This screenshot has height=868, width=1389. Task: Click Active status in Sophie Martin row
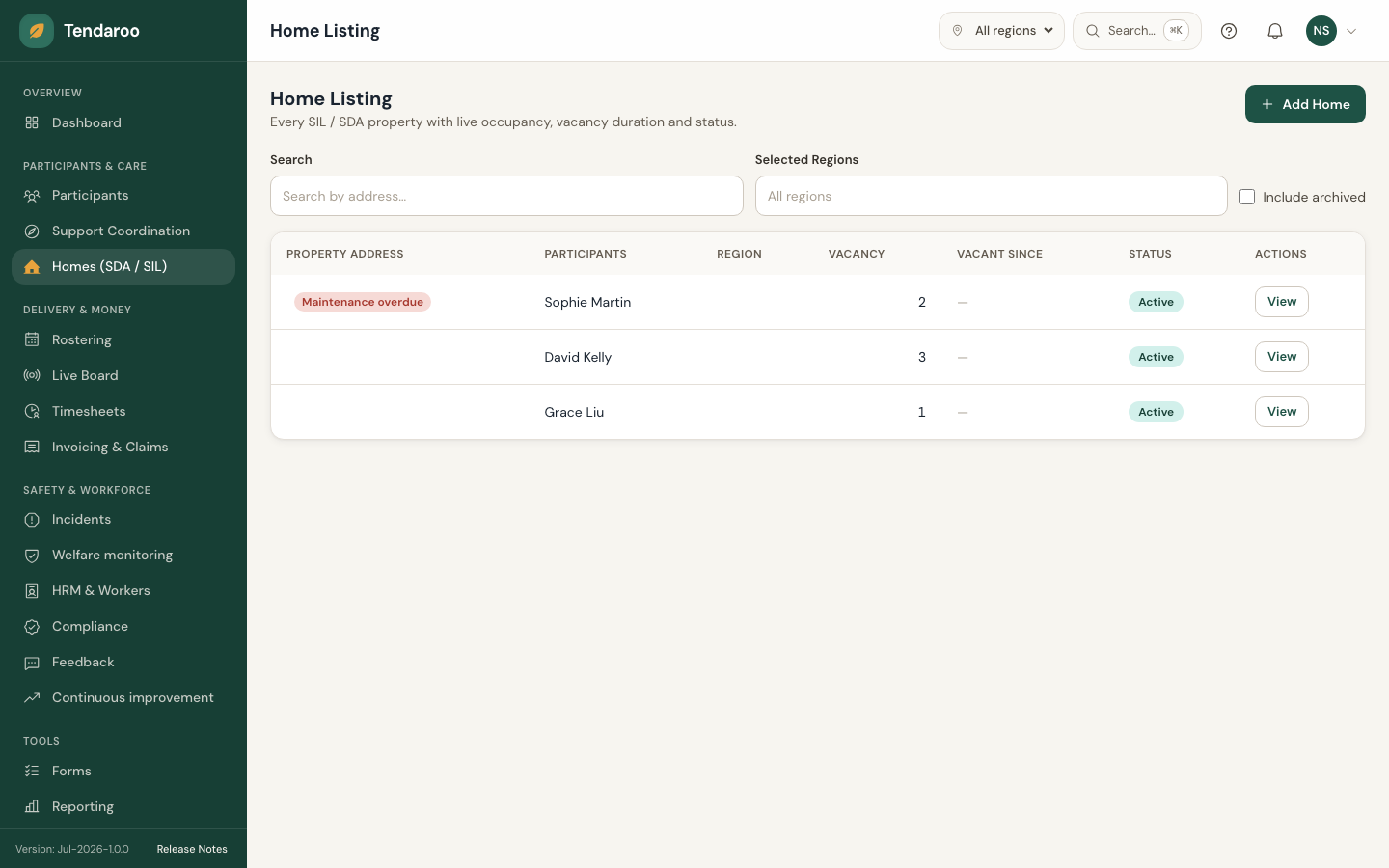[x=1156, y=302]
